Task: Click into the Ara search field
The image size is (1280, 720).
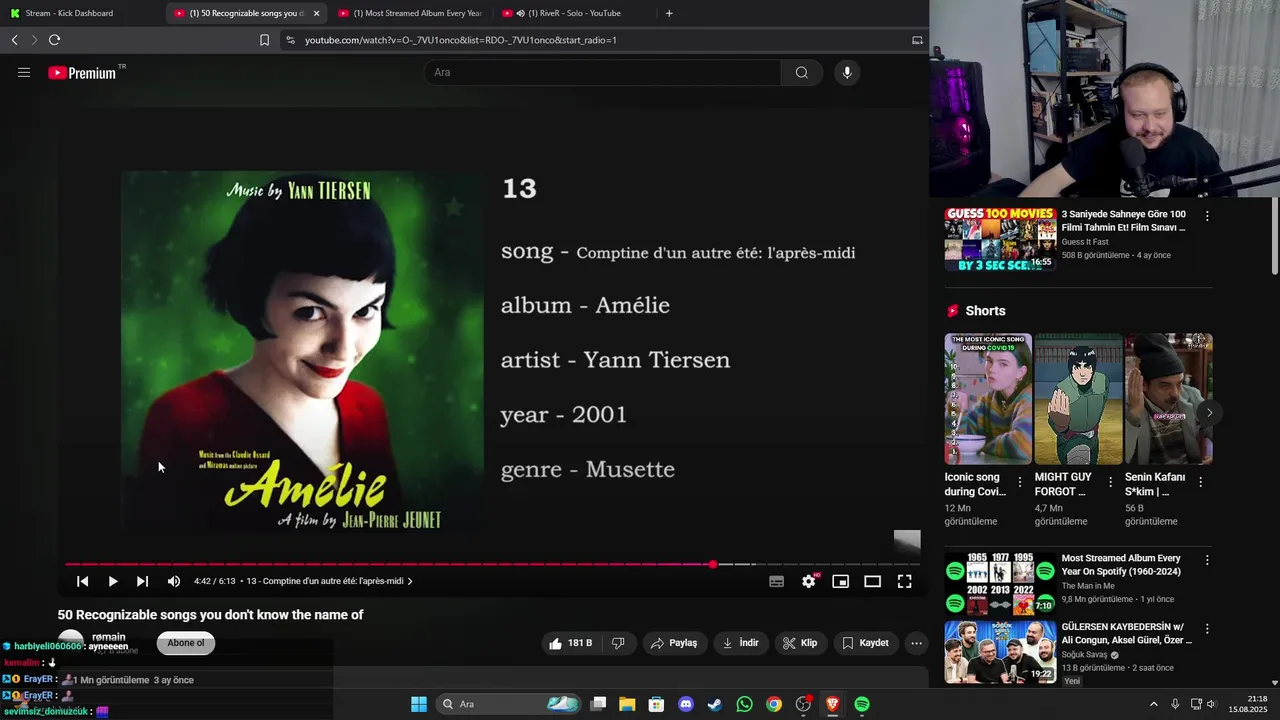Action: click(602, 72)
